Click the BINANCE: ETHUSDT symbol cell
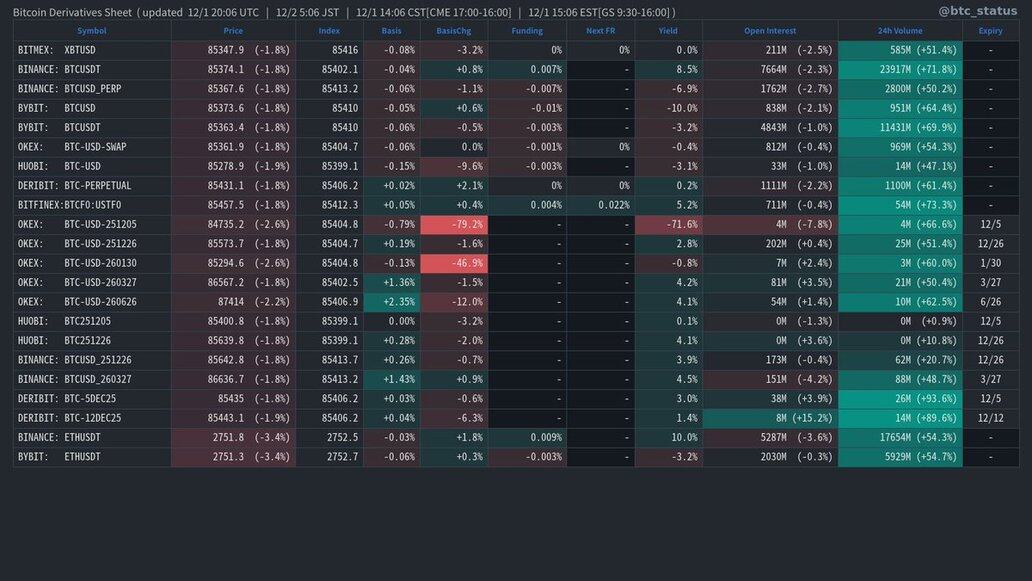The image size is (1032, 581). [92, 438]
